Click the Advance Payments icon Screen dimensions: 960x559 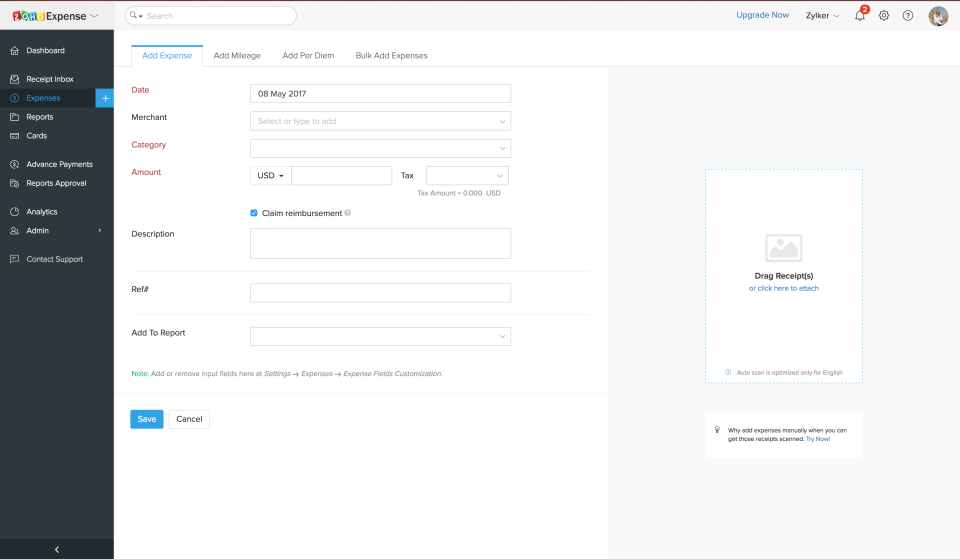click(x=15, y=164)
